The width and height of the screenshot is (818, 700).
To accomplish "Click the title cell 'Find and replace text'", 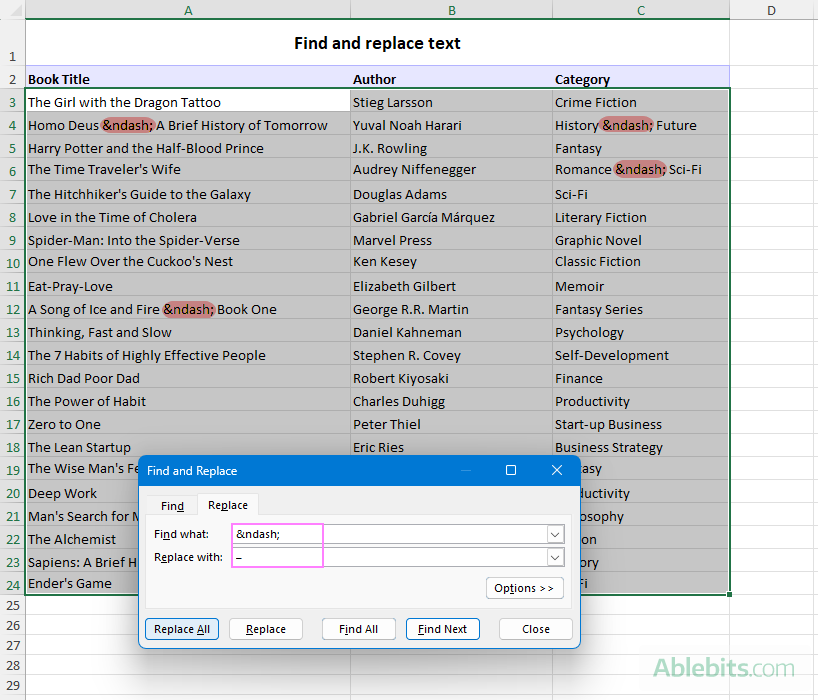I will [x=377, y=43].
